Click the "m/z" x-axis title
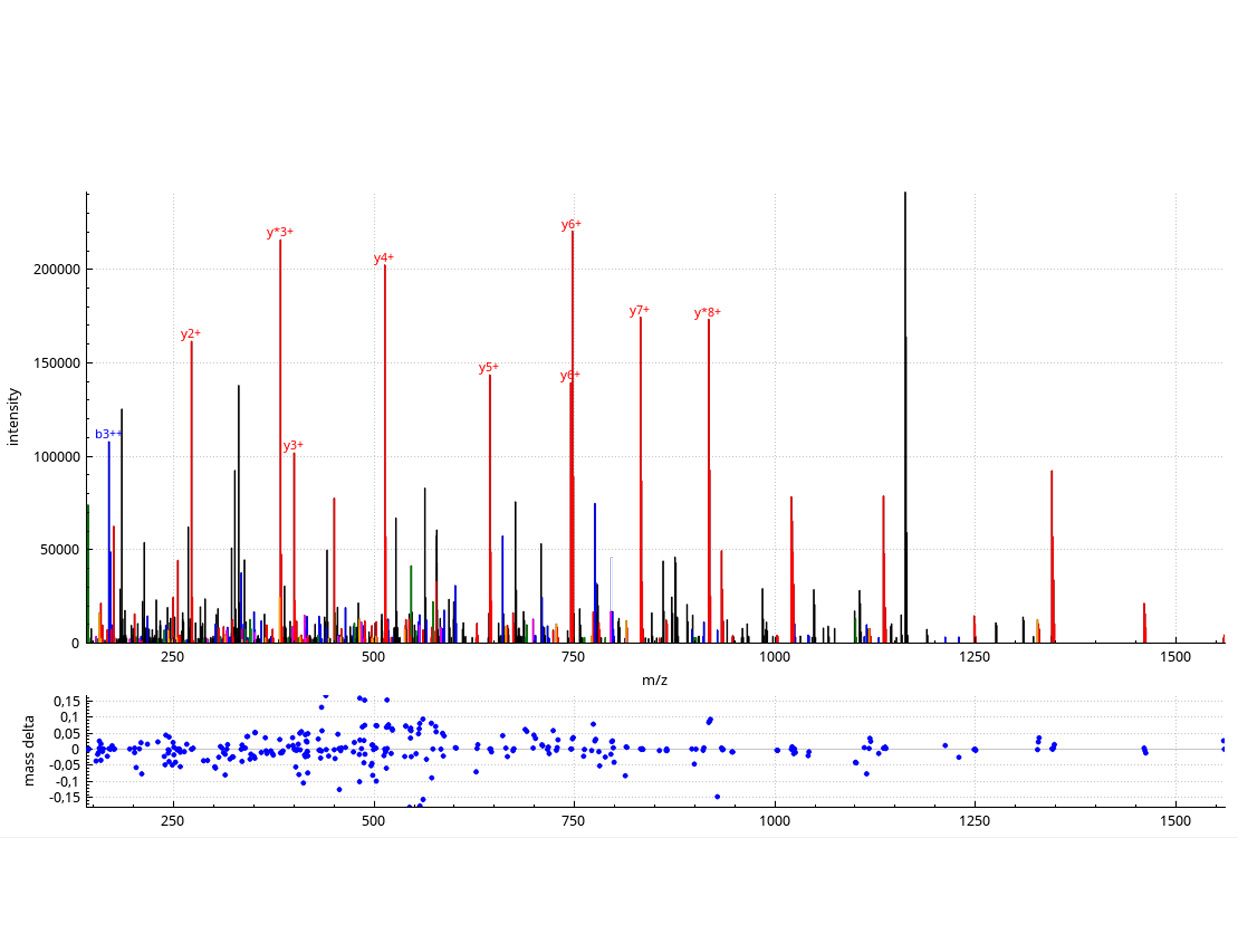Viewport: 1260px width, 945px height. 655,680
